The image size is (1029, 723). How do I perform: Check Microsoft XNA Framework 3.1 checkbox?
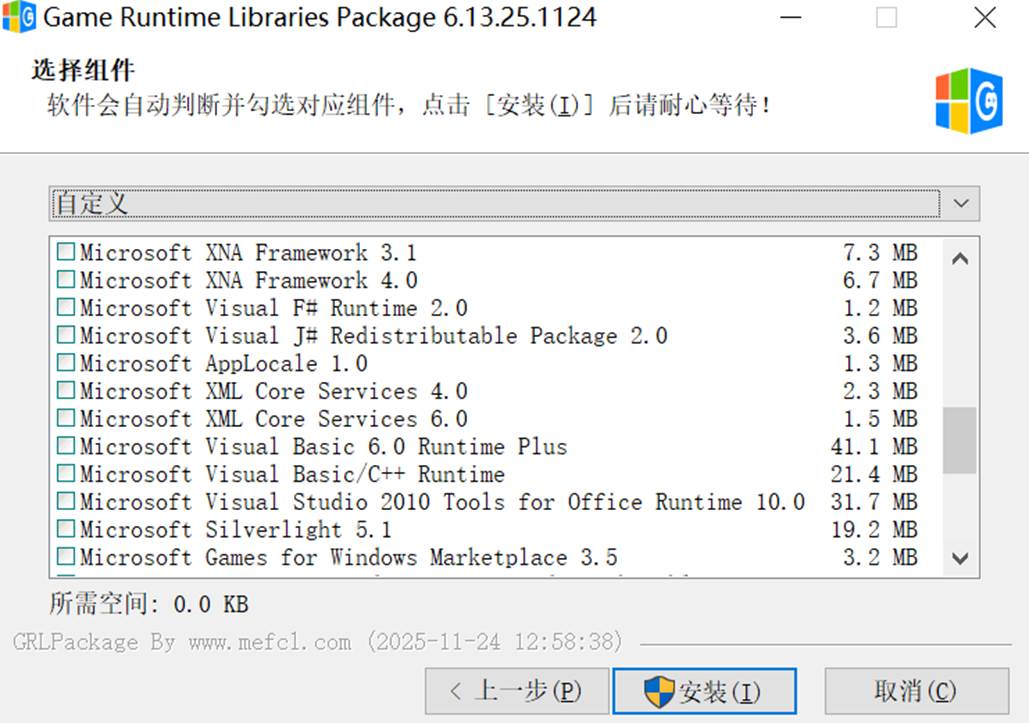[66, 252]
